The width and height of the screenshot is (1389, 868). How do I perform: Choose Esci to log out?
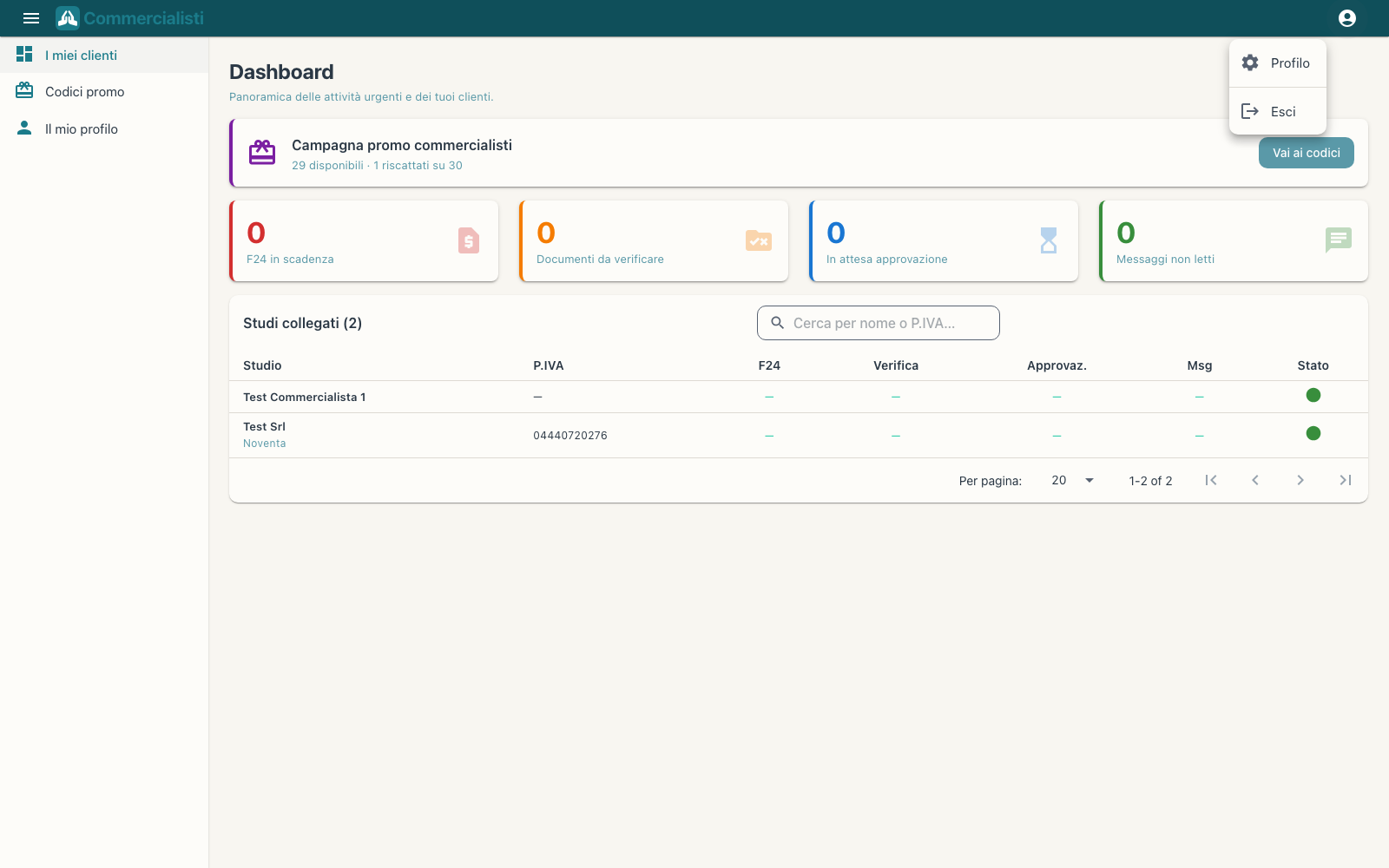click(x=1278, y=111)
